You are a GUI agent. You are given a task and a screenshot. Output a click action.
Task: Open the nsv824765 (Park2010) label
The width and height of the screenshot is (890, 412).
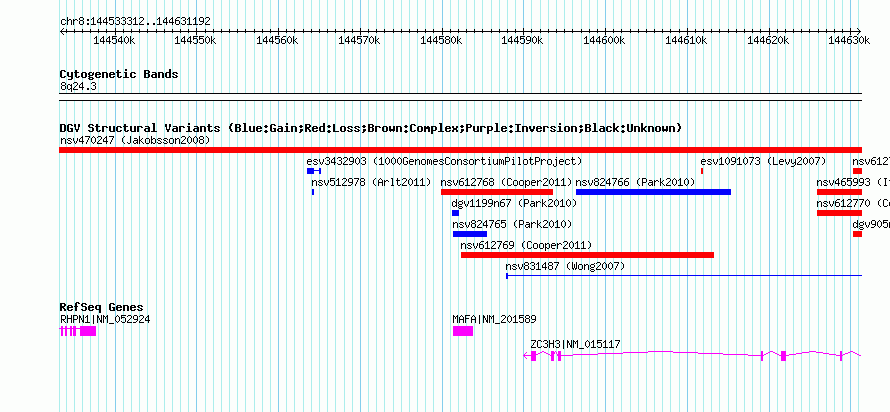pyautogui.click(x=513, y=224)
